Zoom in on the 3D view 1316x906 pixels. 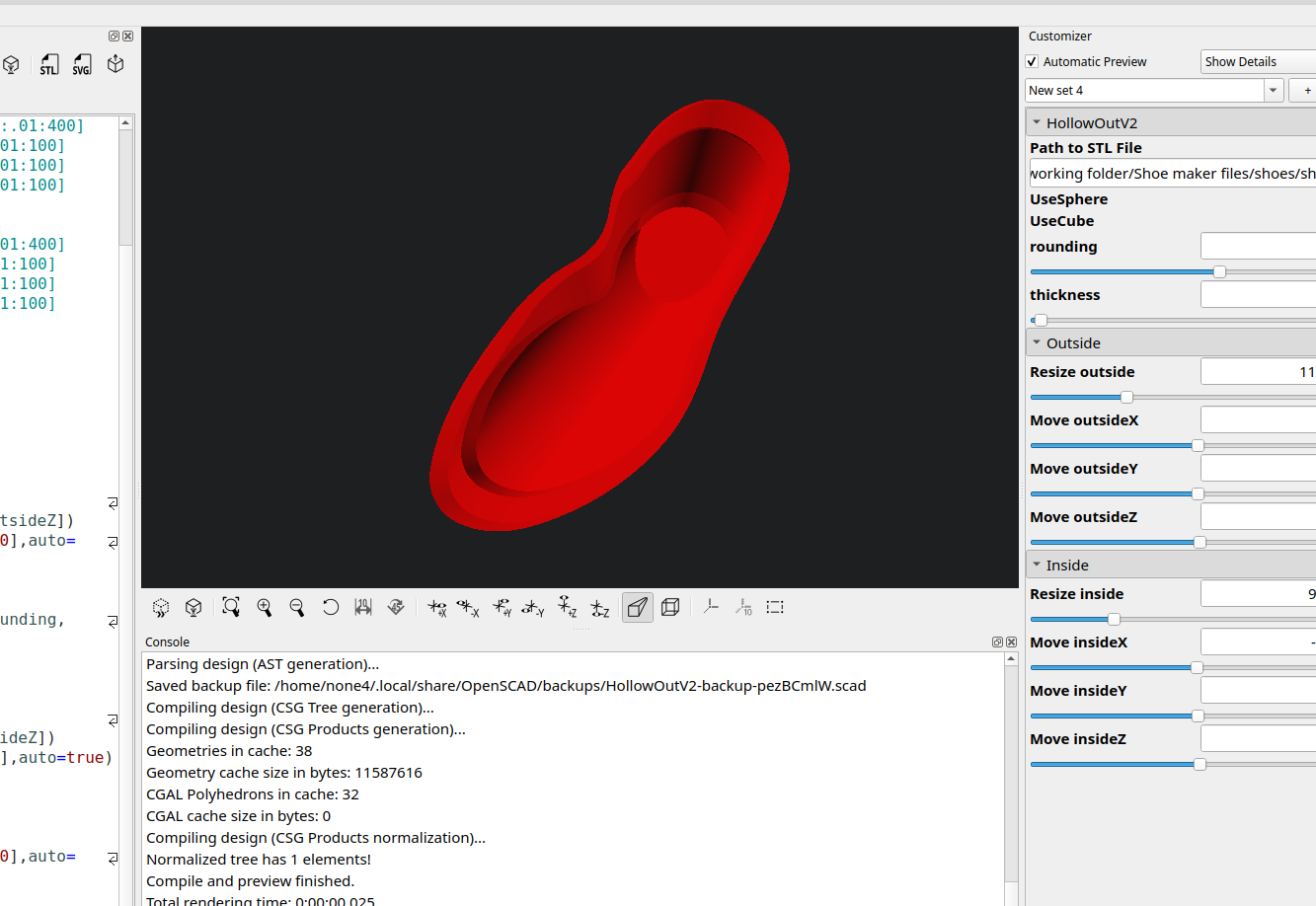264,607
